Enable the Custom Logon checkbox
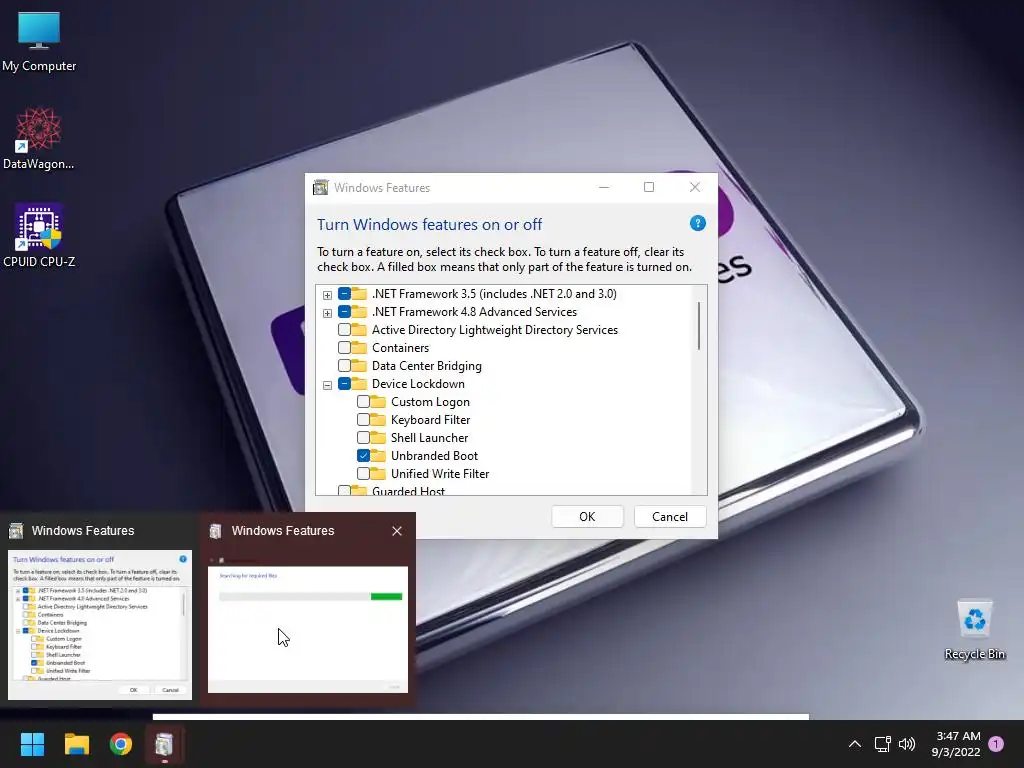Screen dimensions: 1024x768 tap(363, 402)
